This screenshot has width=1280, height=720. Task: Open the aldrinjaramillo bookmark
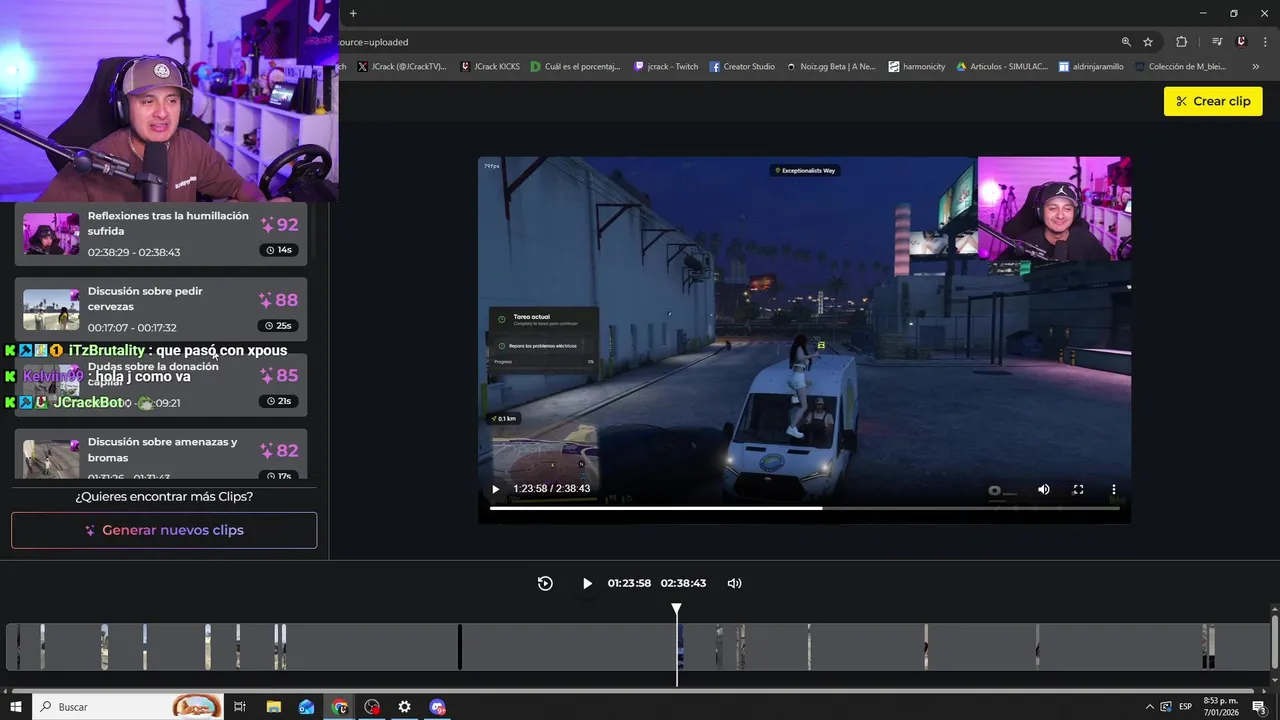1091,67
